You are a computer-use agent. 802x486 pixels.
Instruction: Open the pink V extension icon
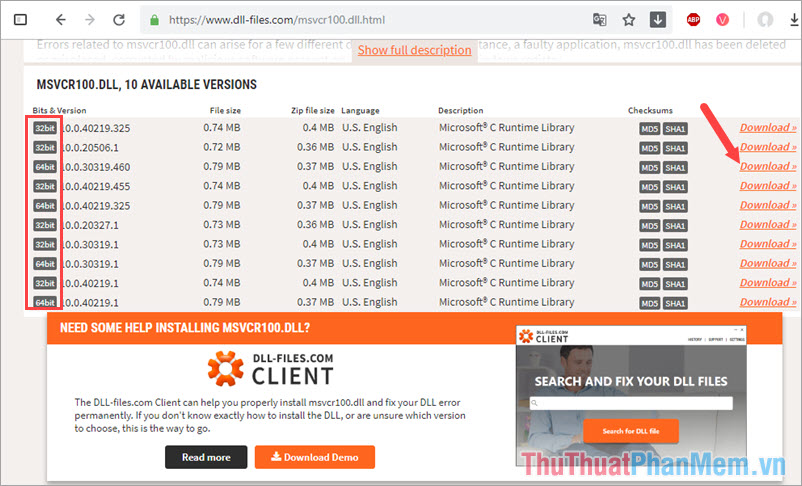click(x=722, y=20)
